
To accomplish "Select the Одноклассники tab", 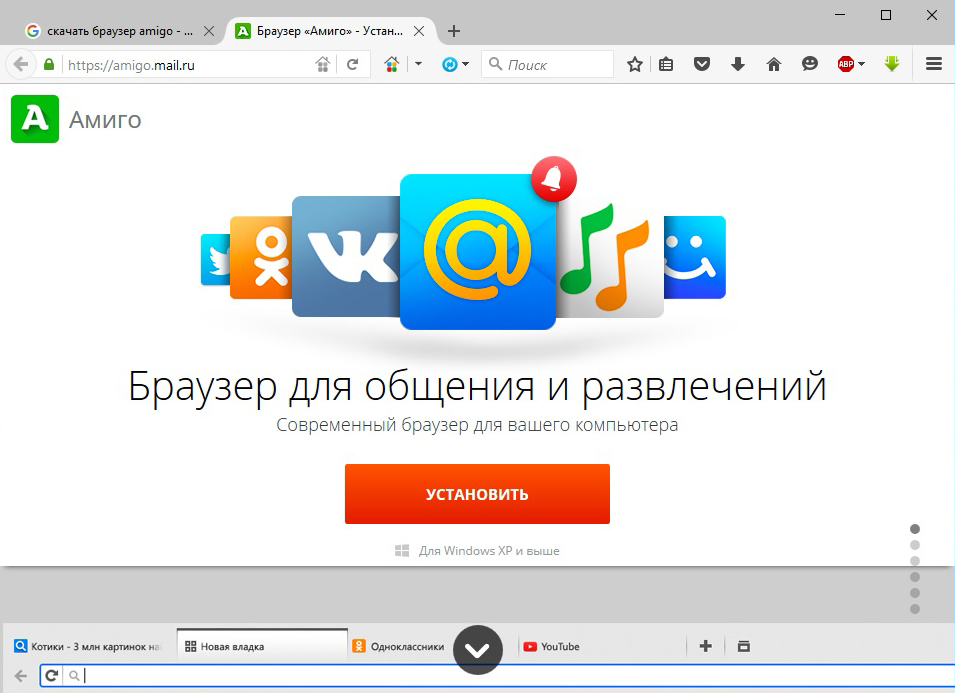I will coord(405,647).
